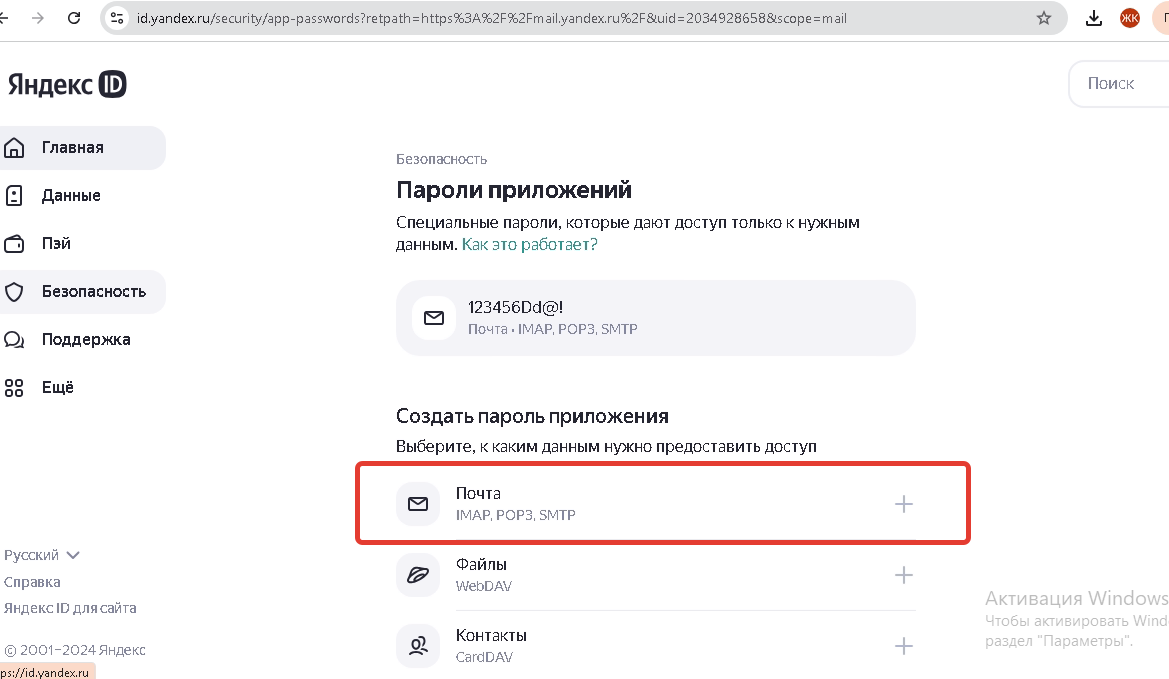This screenshot has height=679, width=1169.
Task: Click the Яндекс ID logo
Action: (x=67, y=84)
